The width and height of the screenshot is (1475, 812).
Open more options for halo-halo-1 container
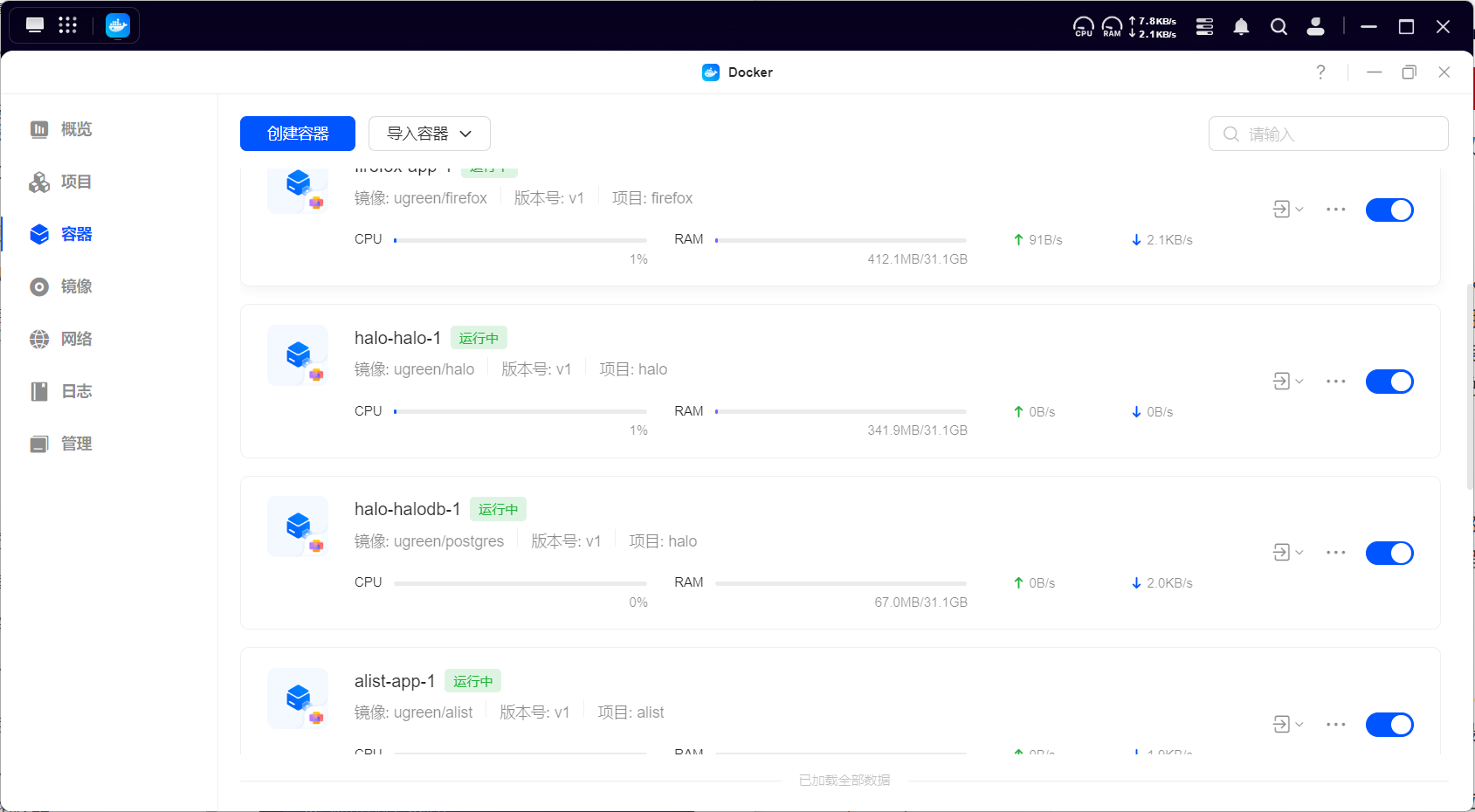[1335, 382]
